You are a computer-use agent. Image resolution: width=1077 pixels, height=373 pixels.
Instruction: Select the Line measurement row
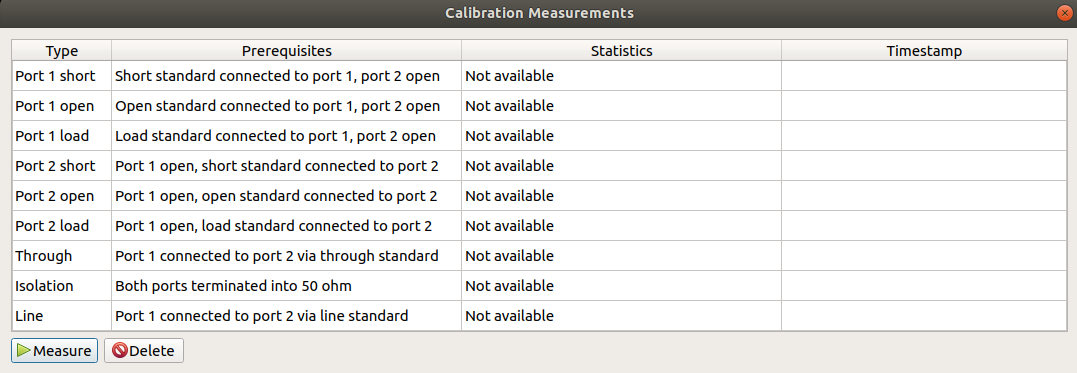539,315
